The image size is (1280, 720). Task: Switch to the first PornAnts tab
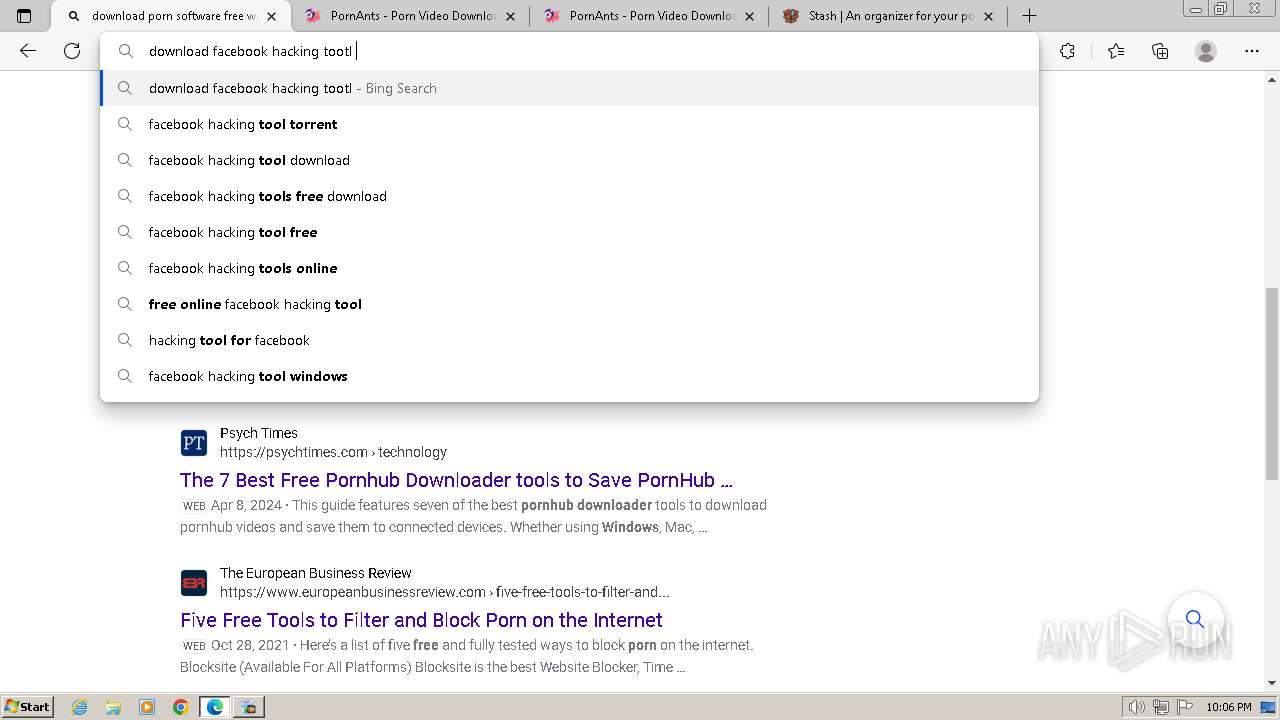411,16
